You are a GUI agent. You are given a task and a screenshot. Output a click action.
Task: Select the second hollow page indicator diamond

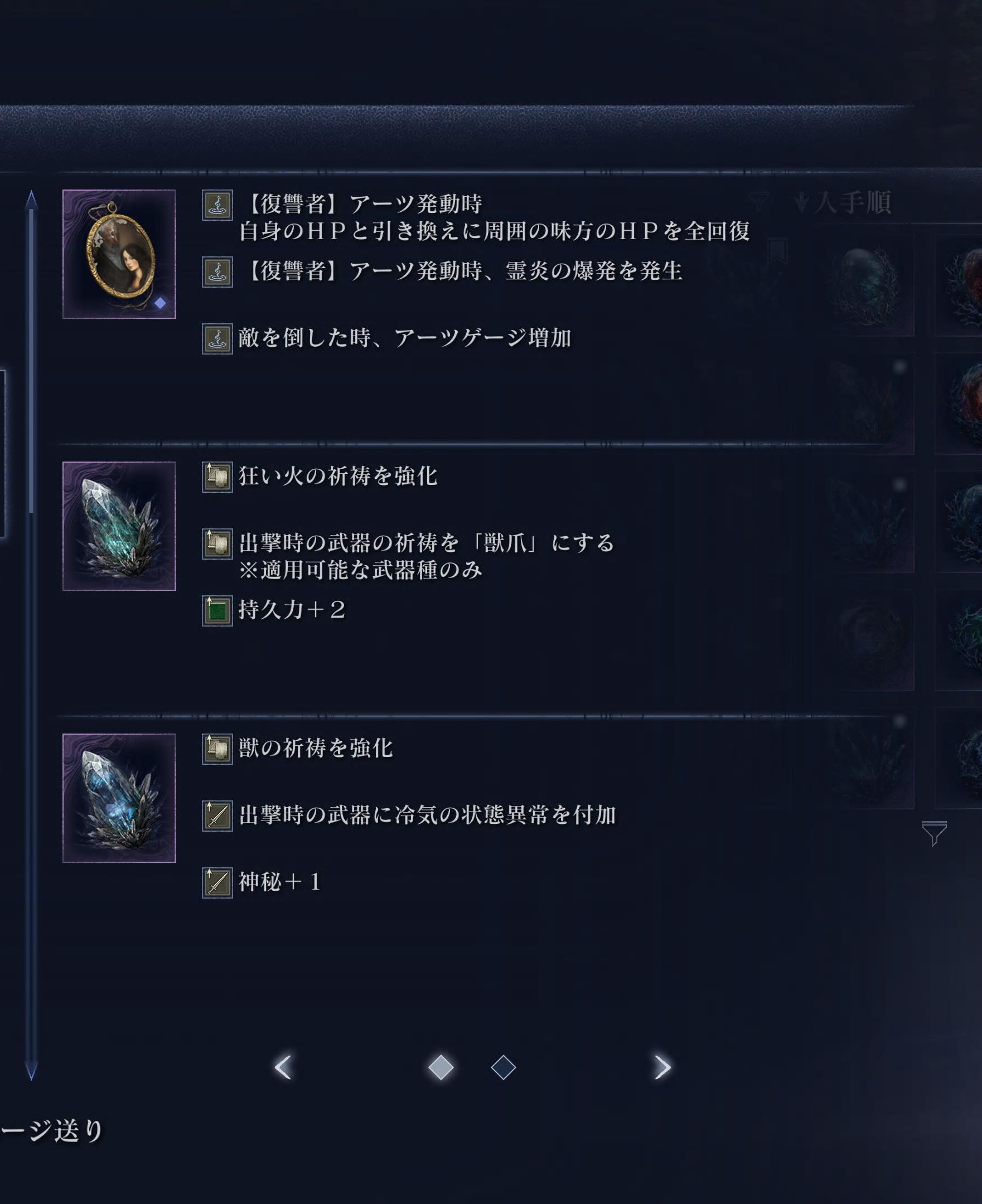[503, 1067]
